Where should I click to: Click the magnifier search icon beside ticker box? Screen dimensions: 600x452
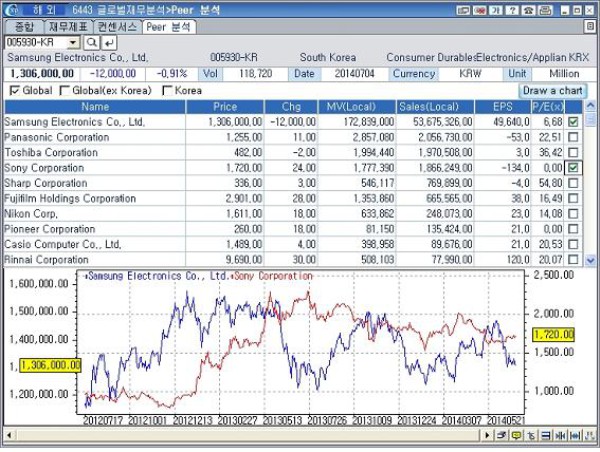(90, 44)
